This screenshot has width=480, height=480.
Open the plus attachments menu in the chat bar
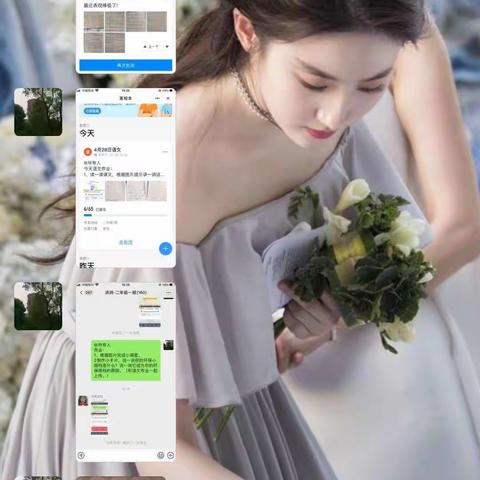click(170, 455)
